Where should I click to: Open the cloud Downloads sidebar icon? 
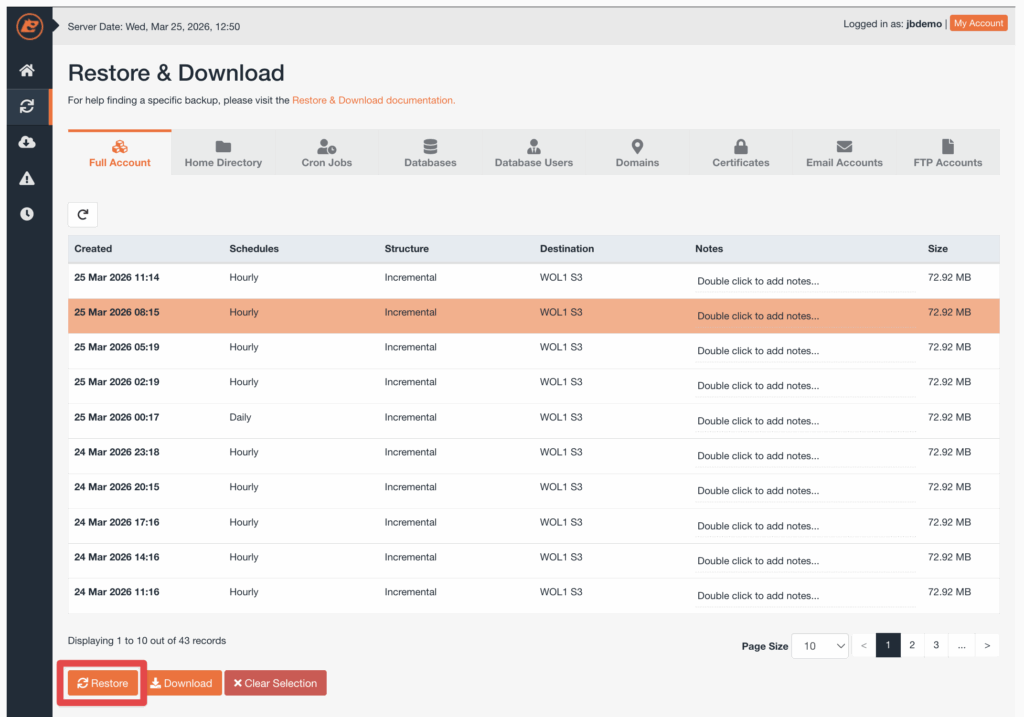pos(27,142)
